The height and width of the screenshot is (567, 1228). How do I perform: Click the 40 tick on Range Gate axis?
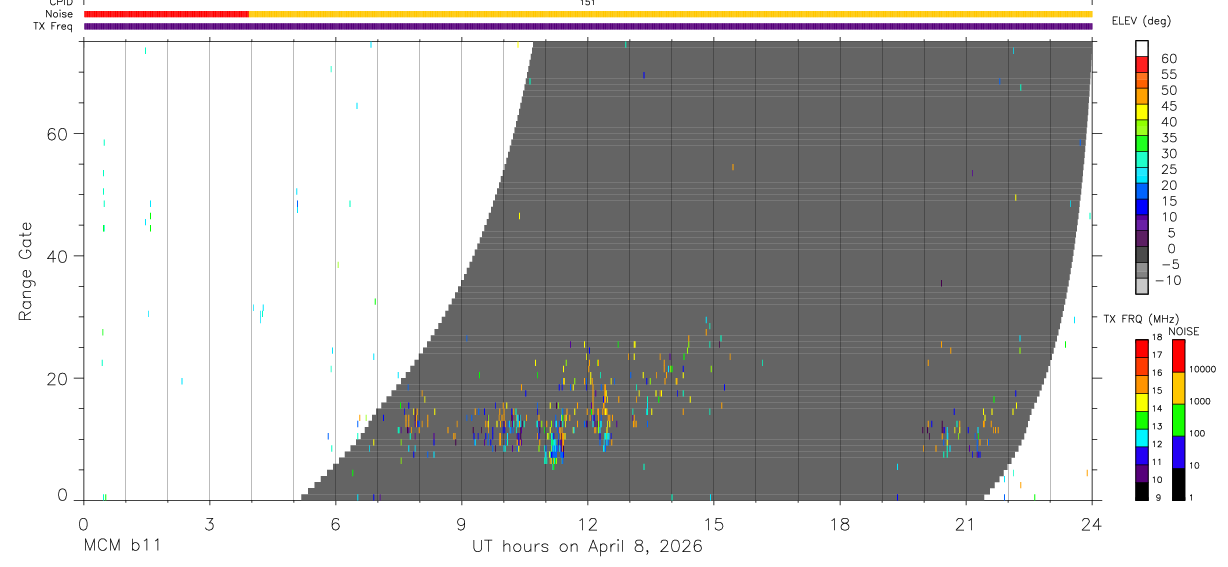pos(59,256)
